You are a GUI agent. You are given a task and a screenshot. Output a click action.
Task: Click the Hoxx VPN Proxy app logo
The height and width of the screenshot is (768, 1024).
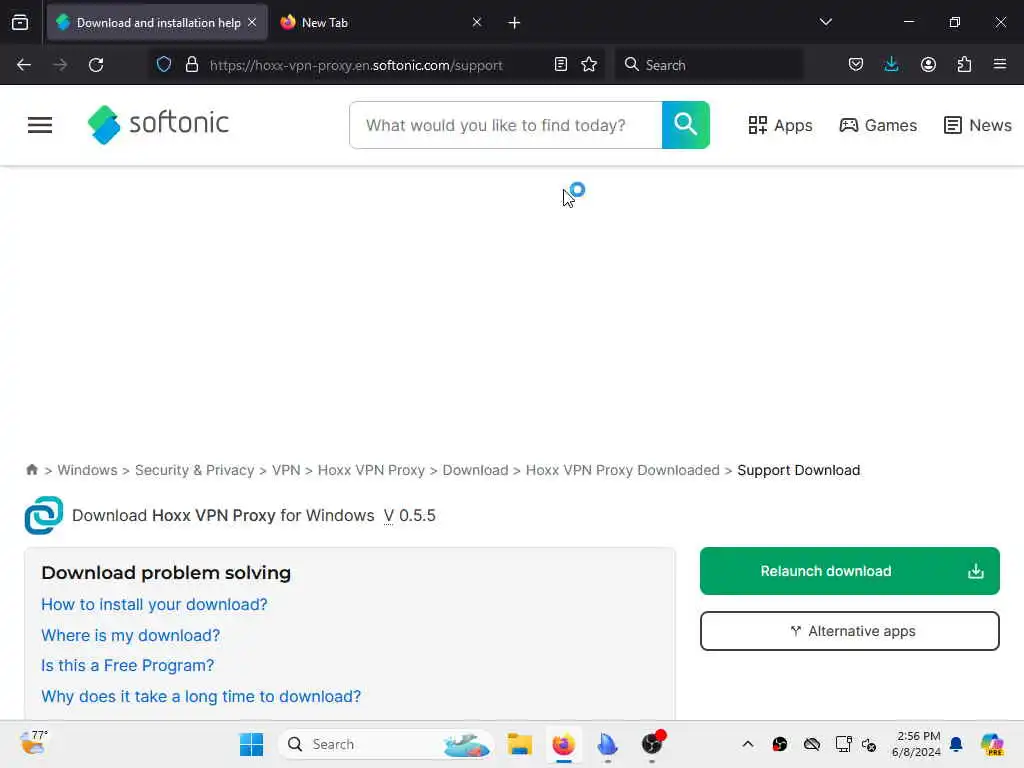(44, 515)
